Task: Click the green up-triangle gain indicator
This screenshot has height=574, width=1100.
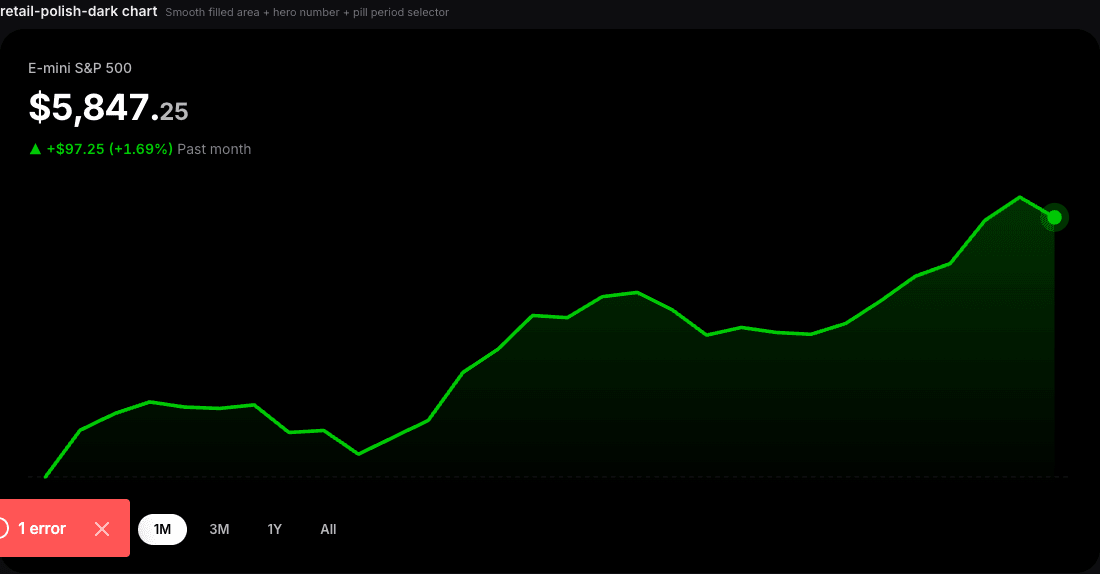Action: (35, 149)
